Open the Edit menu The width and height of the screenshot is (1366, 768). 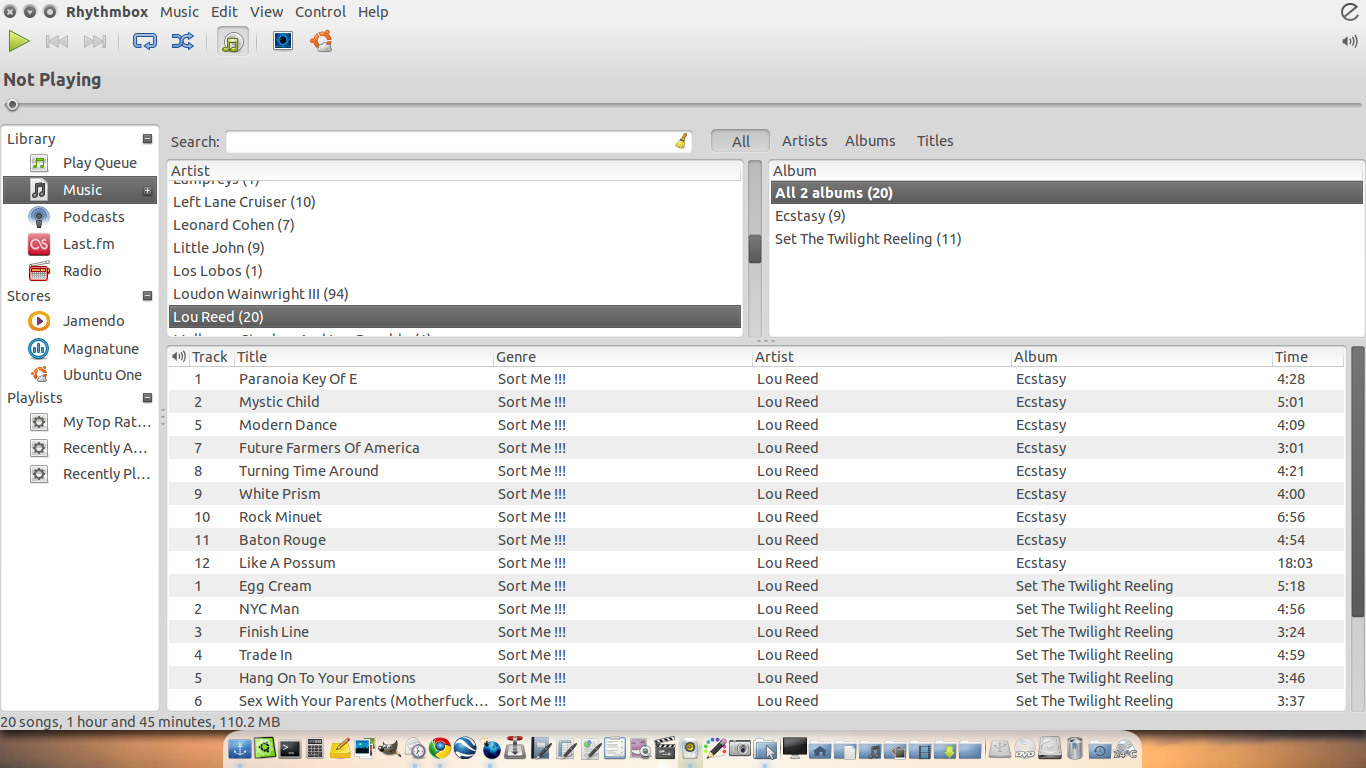pos(224,12)
